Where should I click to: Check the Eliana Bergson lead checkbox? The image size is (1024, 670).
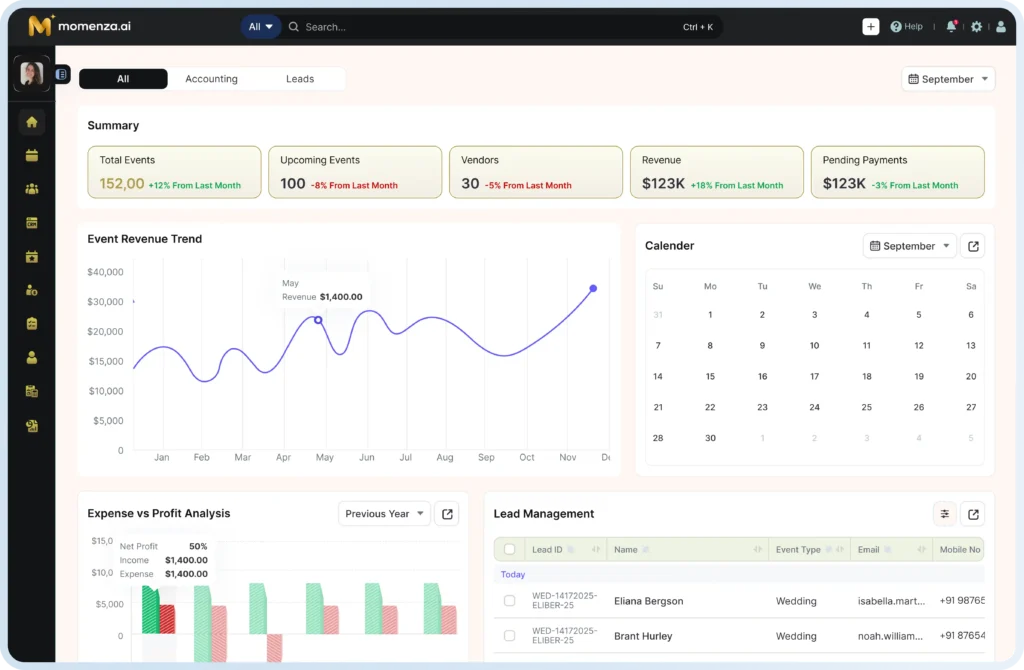pyautogui.click(x=509, y=601)
